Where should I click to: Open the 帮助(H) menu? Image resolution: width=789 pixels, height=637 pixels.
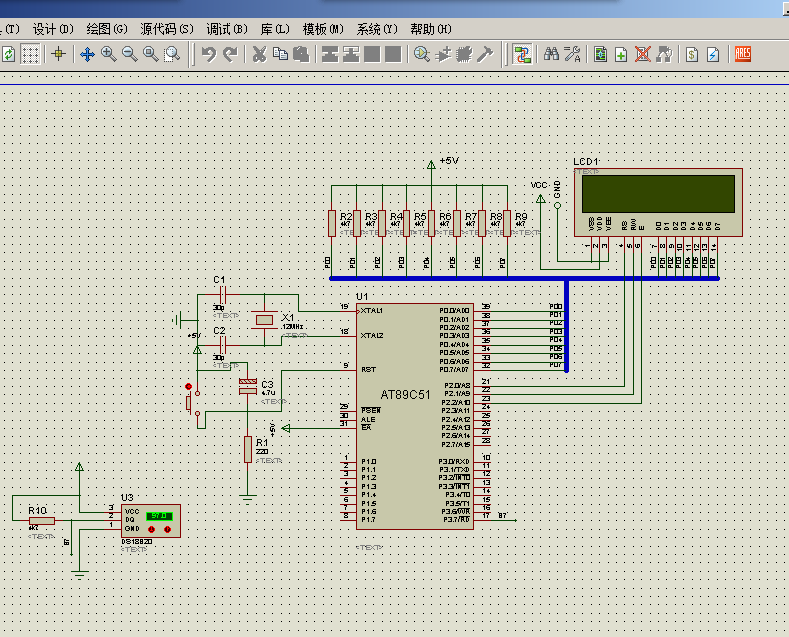tap(431, 29)
